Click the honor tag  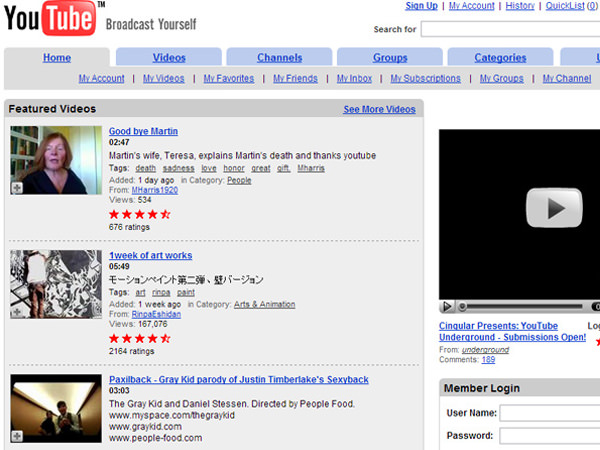coord(234,168)
